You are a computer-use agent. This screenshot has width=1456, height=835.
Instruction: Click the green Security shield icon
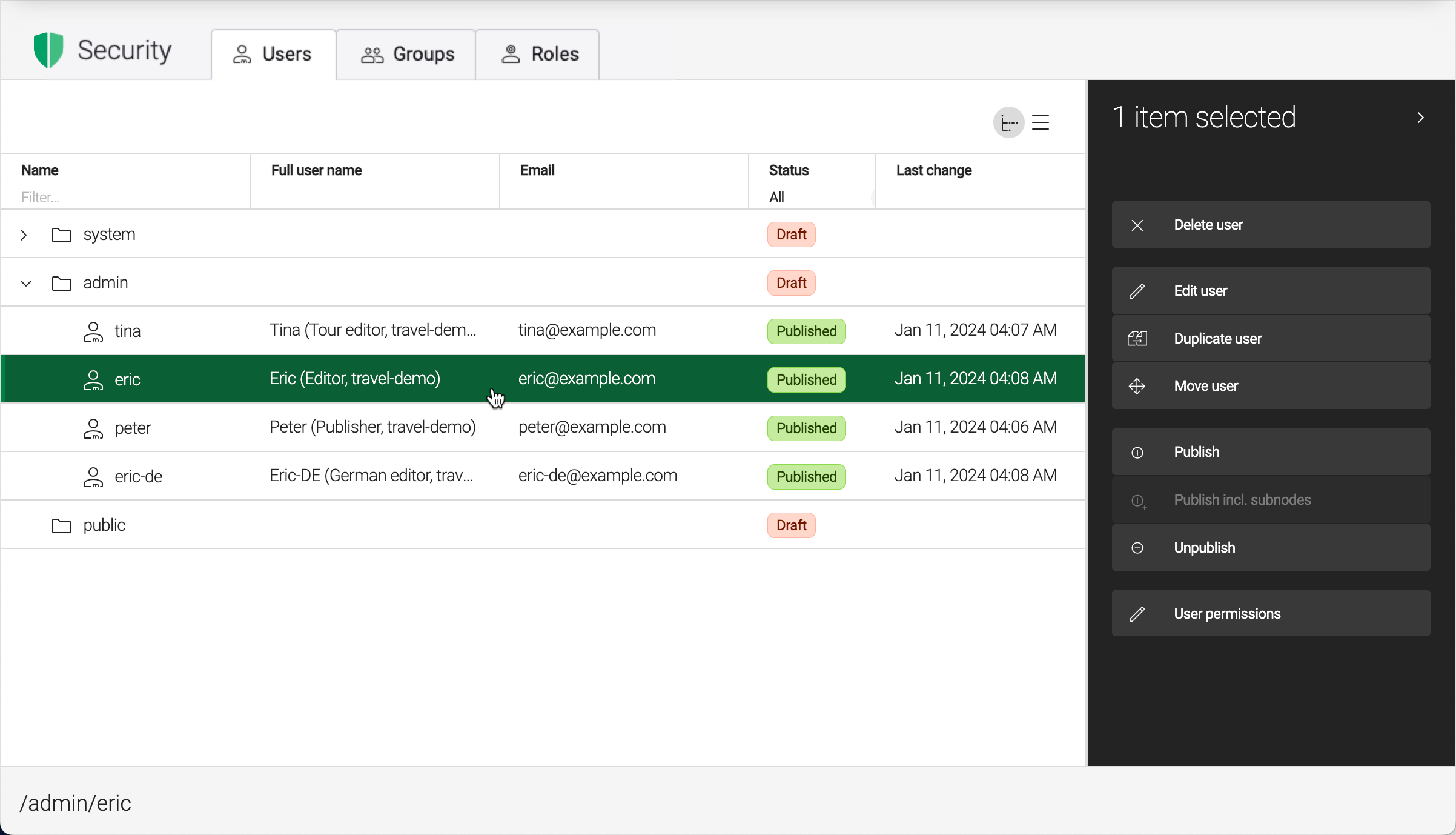pos(48,50)
